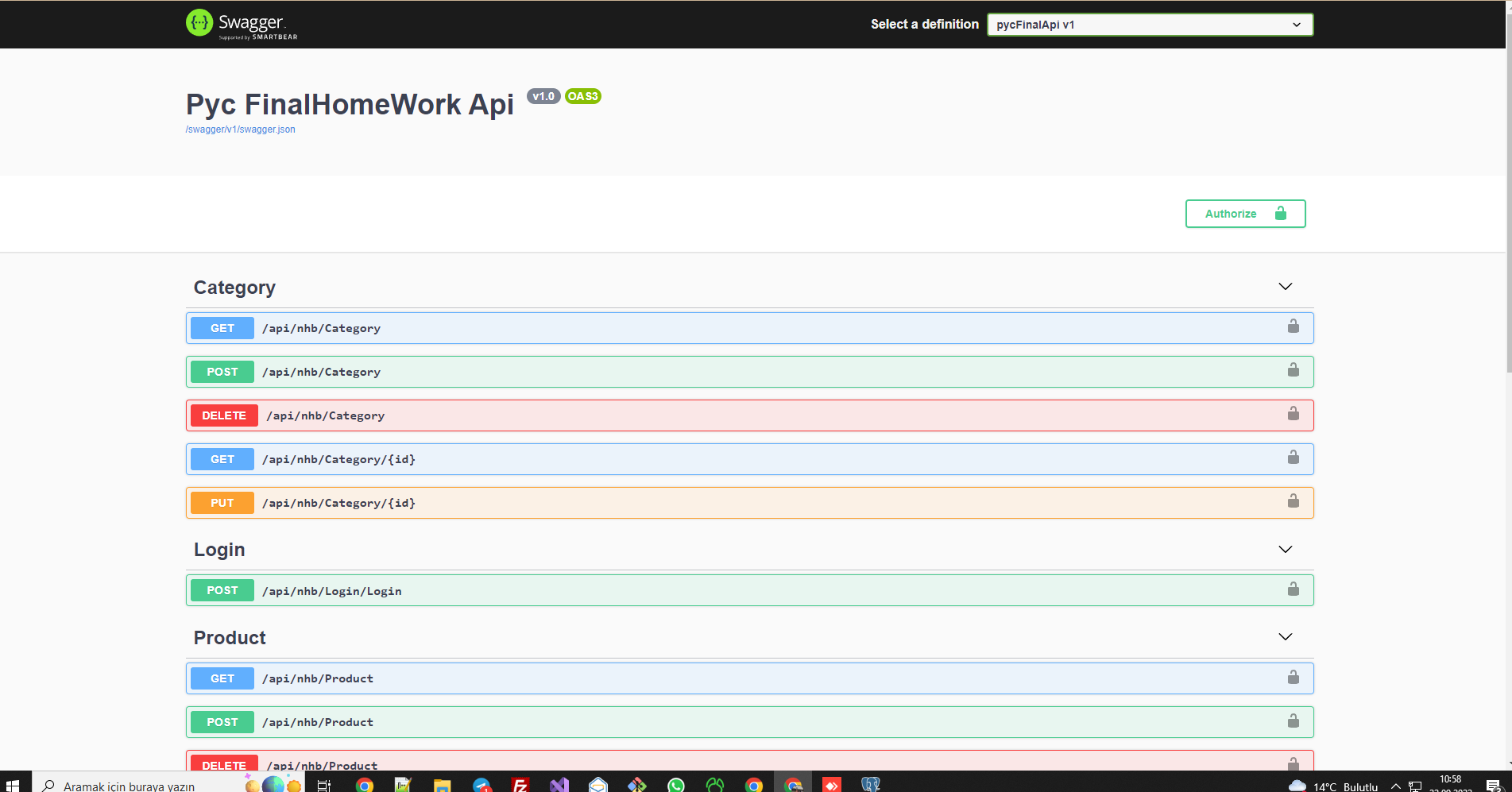Collapse the Product section

click(1285, 636)
